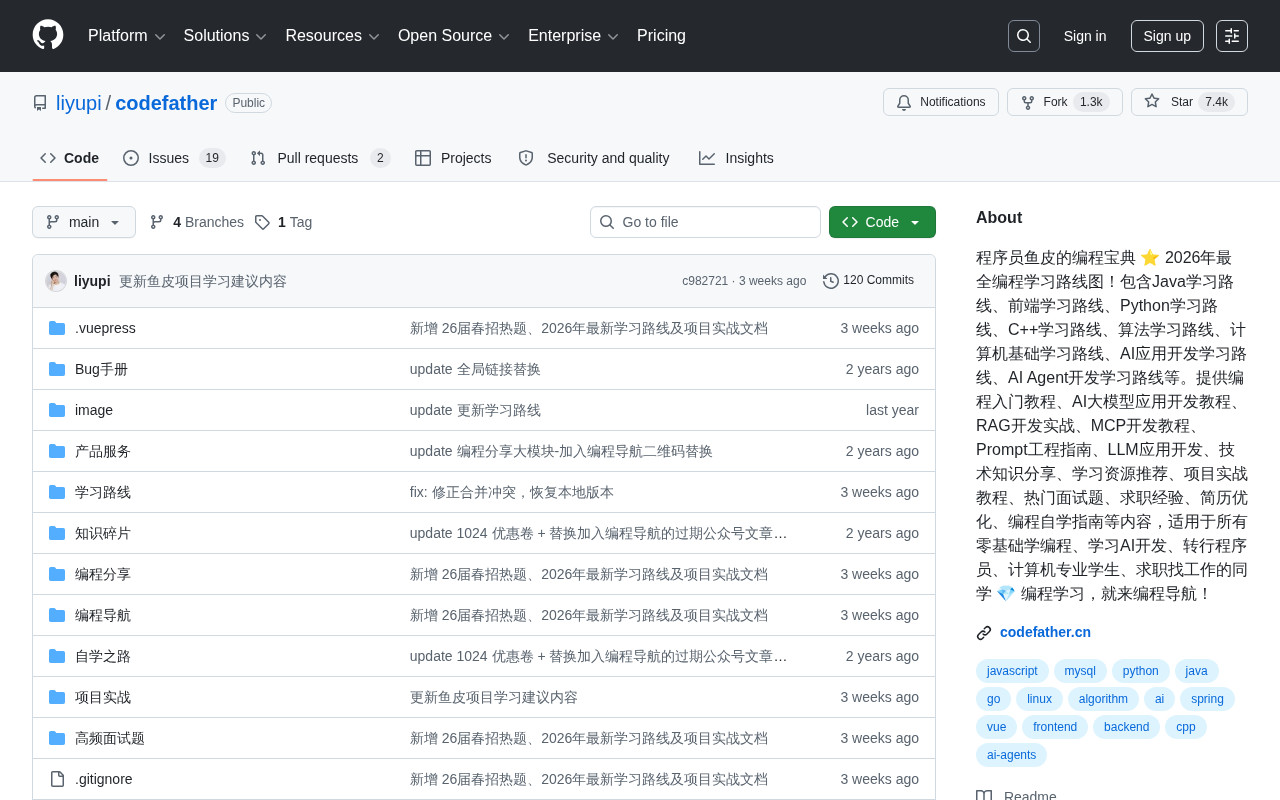The image size is (1280, 800).
Task: Switch to the Projects tab
Action: [x=453, y=158]
